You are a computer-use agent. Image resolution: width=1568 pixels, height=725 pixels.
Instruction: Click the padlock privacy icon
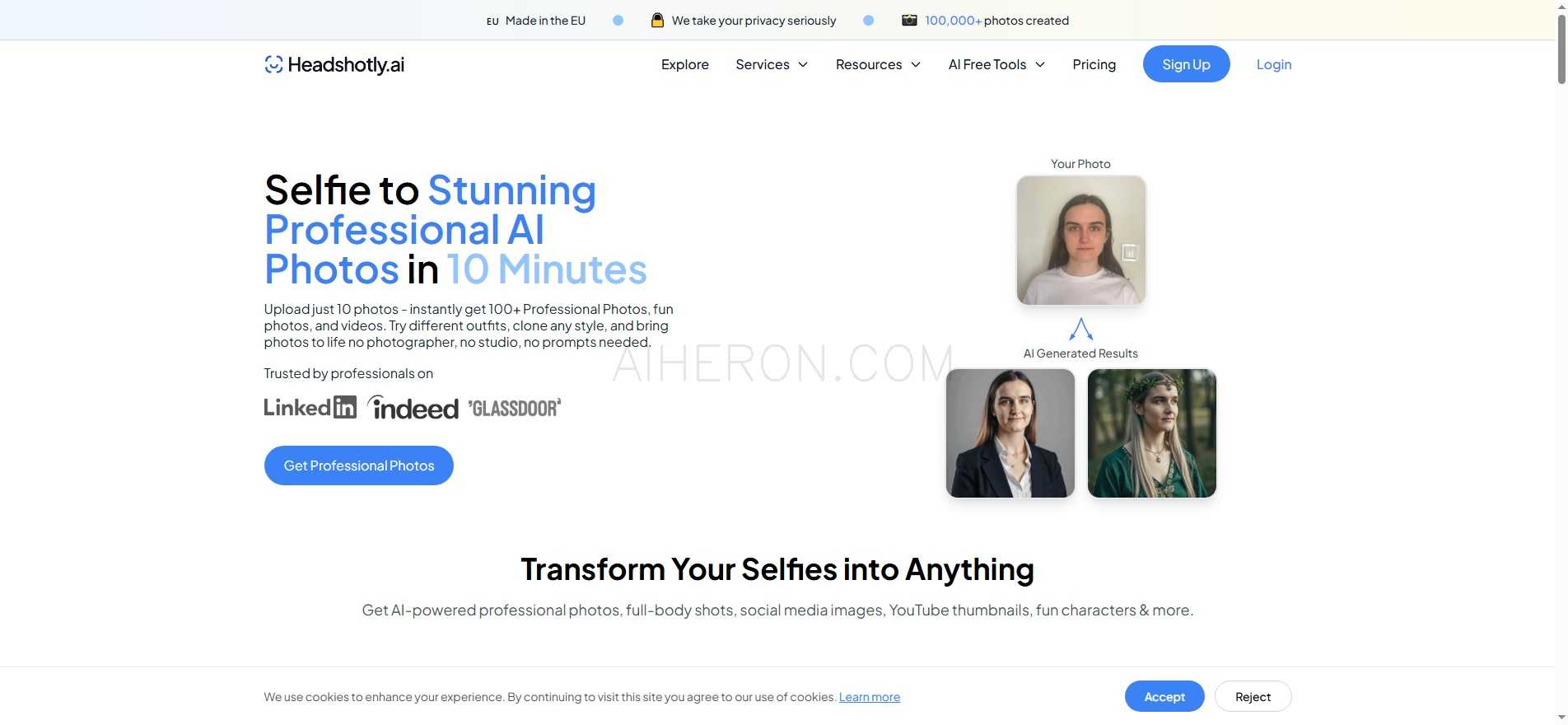point(657,20)
